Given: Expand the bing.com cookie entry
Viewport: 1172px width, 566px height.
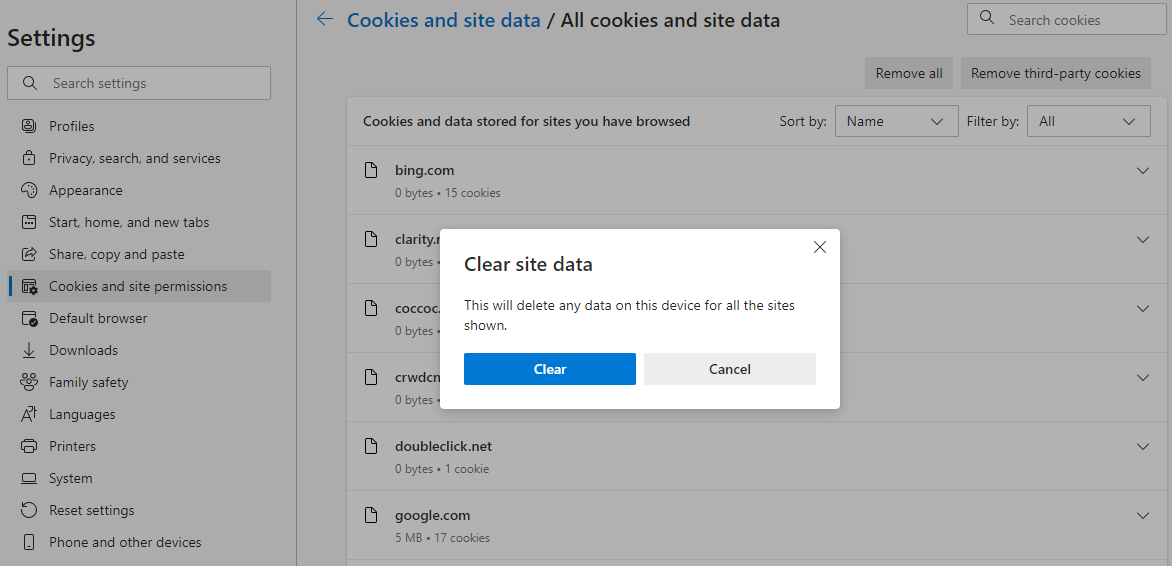Looking at the screenshot, I should point(1142,170).
